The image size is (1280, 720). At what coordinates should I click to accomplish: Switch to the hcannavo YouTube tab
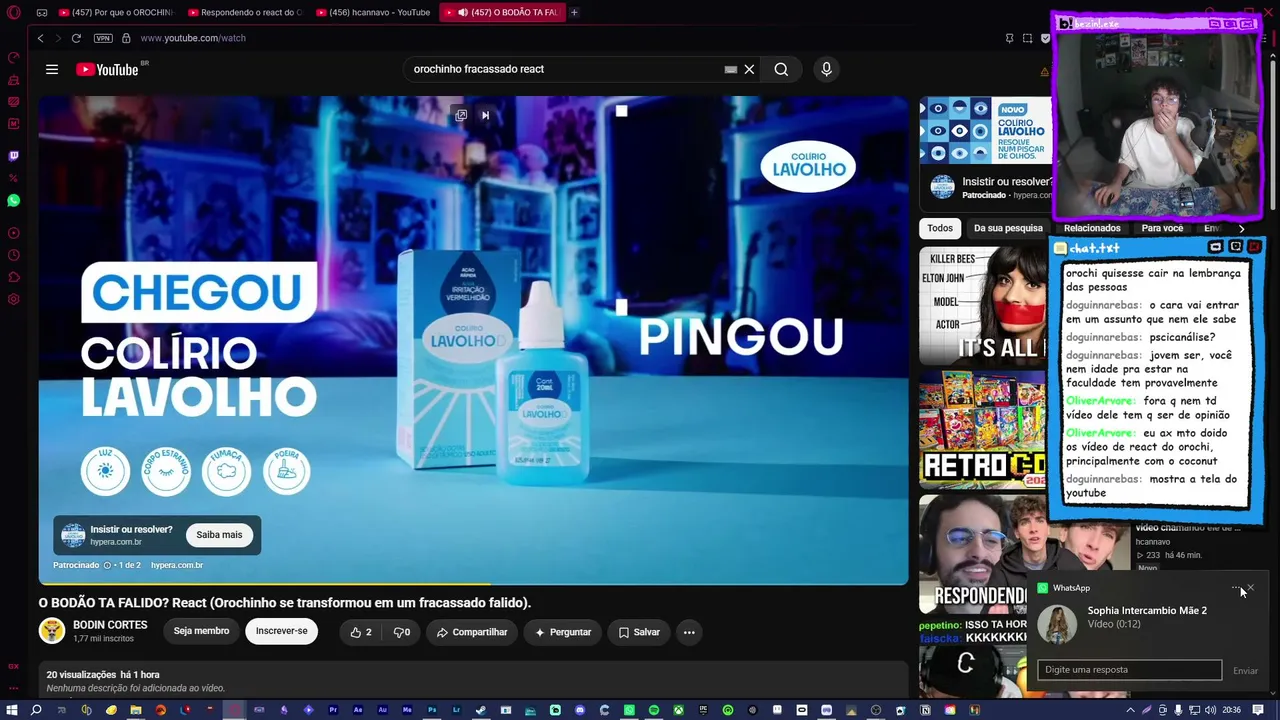point(373,12)
